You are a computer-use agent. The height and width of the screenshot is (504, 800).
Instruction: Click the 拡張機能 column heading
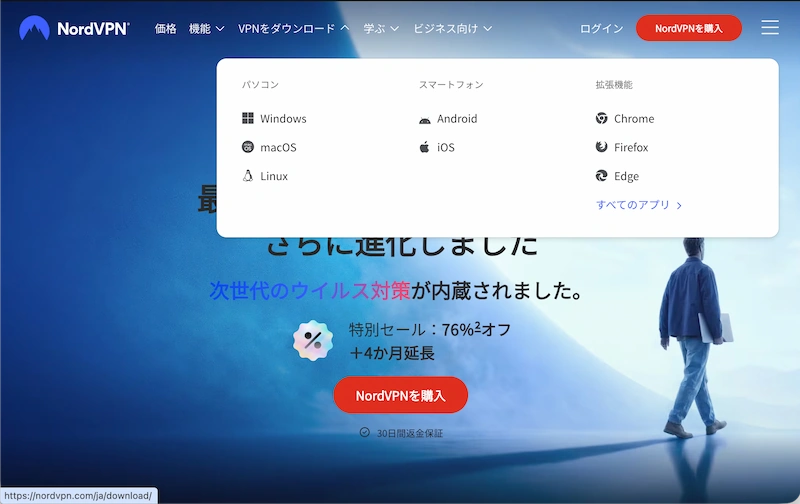pyautogui.click(x=614, y=85)
